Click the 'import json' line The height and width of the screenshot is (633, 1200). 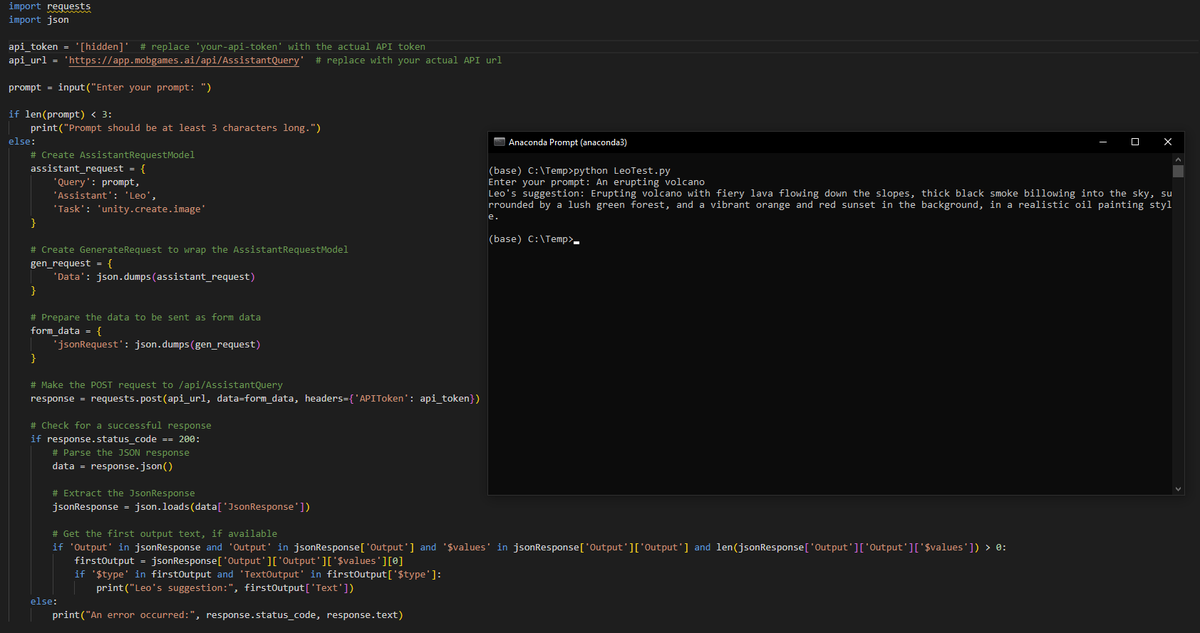click(x=37, y=19)
